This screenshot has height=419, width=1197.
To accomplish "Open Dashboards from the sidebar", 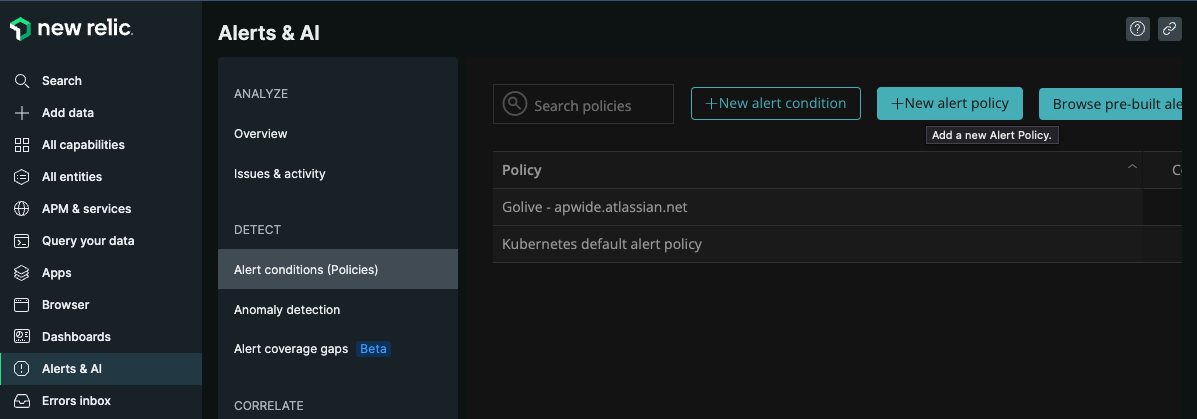I will pos(76,337).
